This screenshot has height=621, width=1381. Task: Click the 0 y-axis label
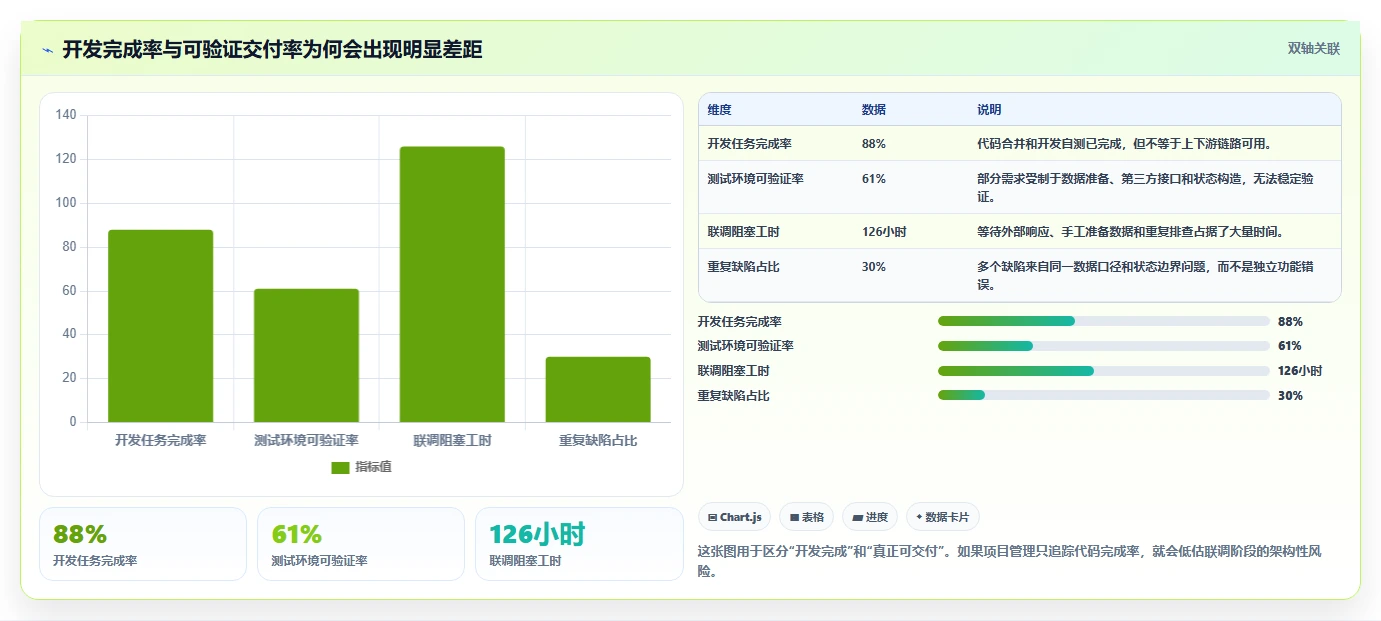[x=73, y=422]
